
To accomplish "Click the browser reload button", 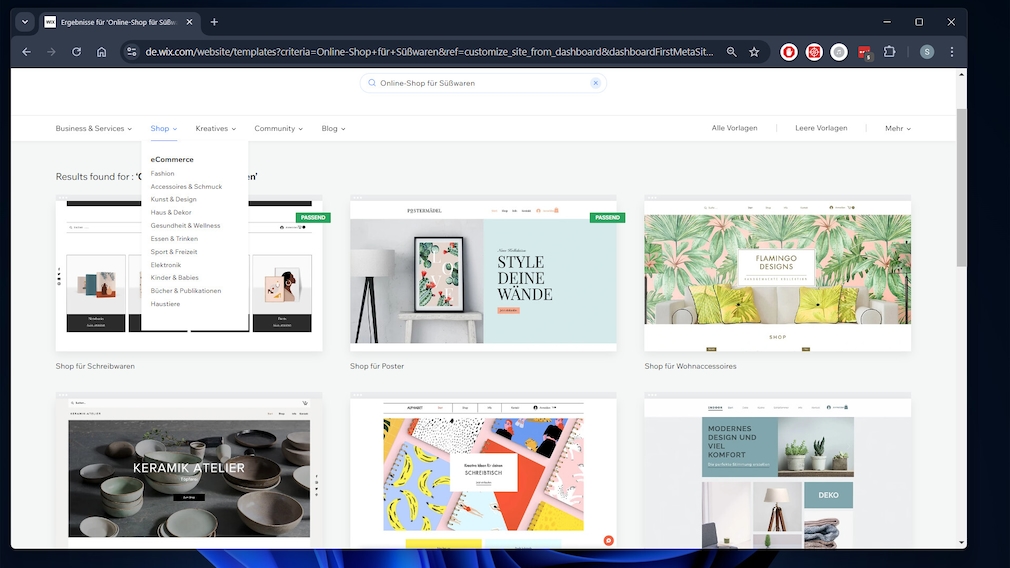I will coord(76,52).
